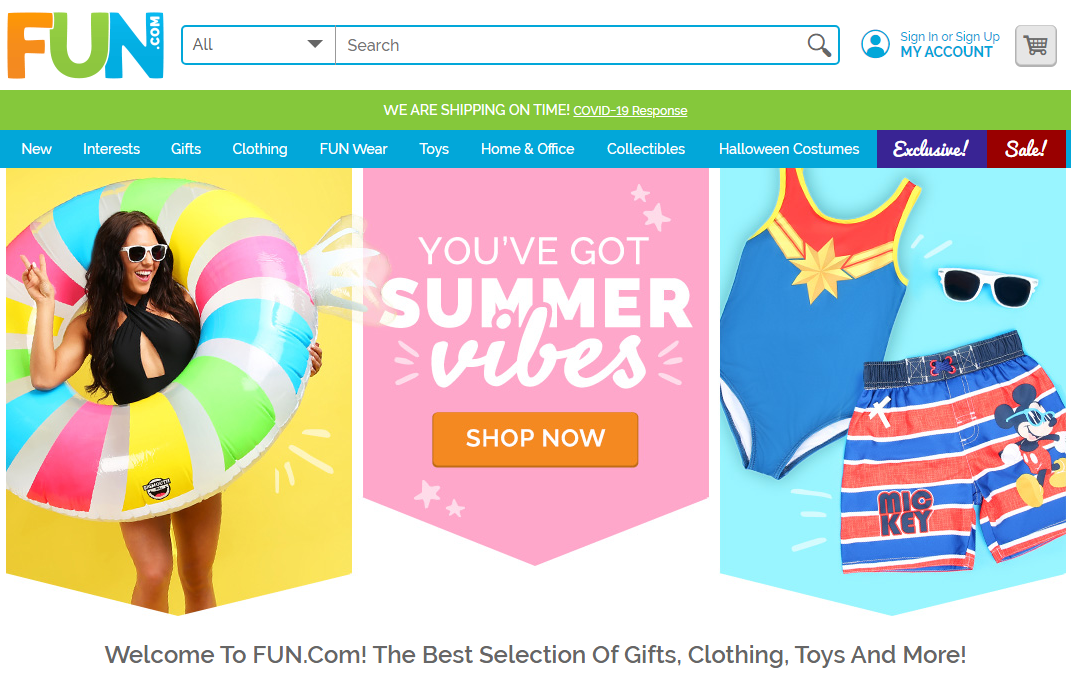Click Sign In or Sign Up
The image size is (1071, 688).
pyautogui.click(x=949, y=37)
